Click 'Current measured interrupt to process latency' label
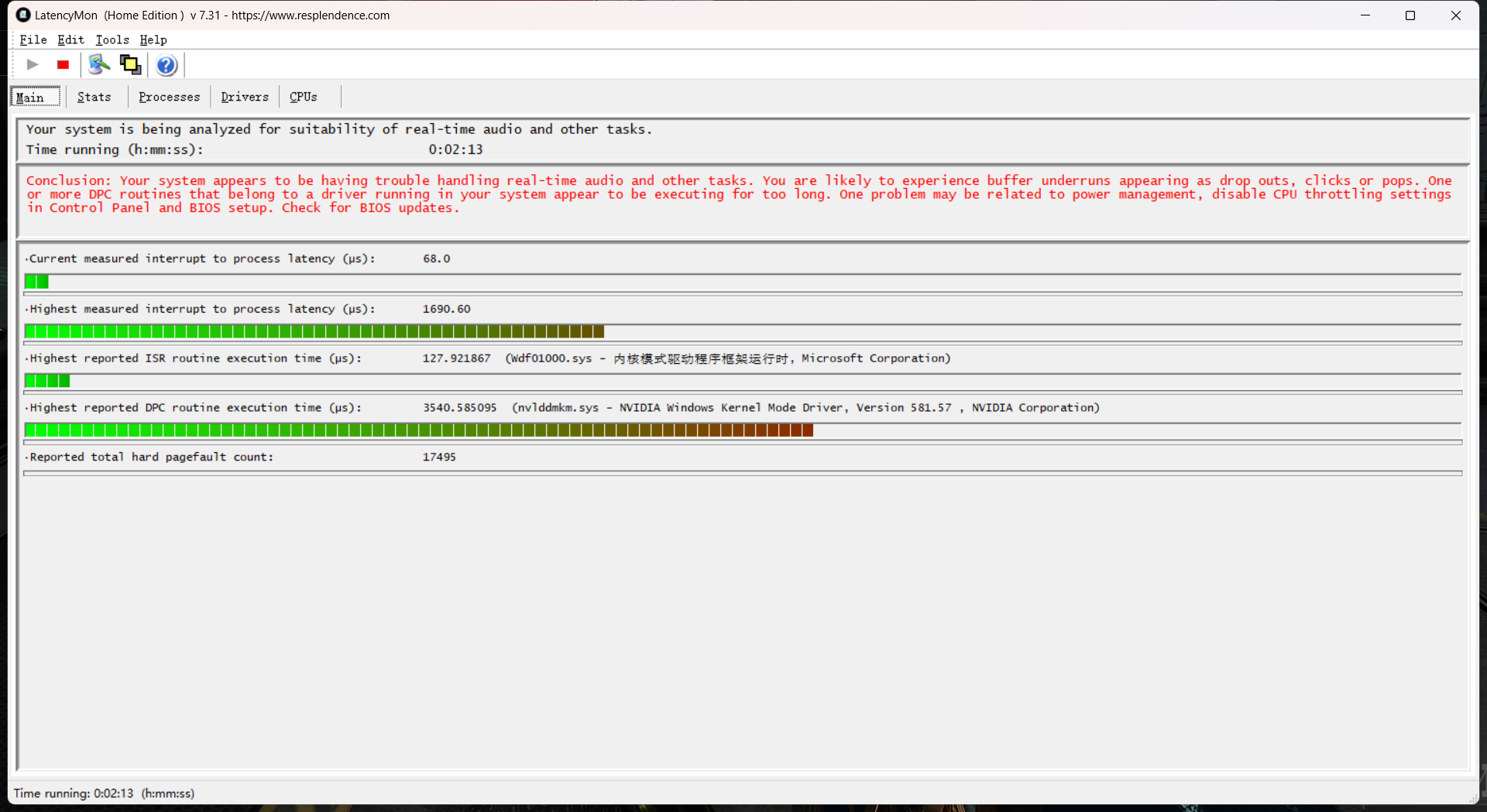 202,259
